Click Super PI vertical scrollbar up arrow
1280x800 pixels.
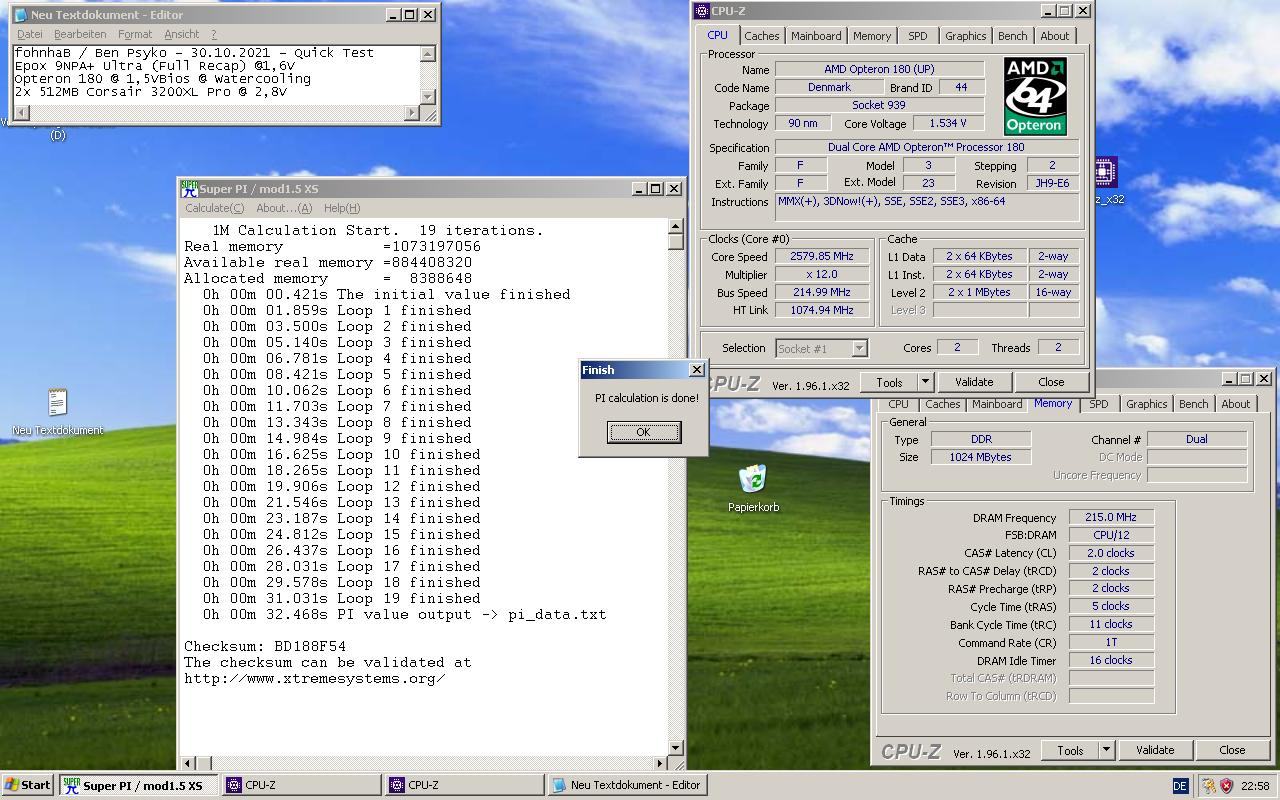676,227
